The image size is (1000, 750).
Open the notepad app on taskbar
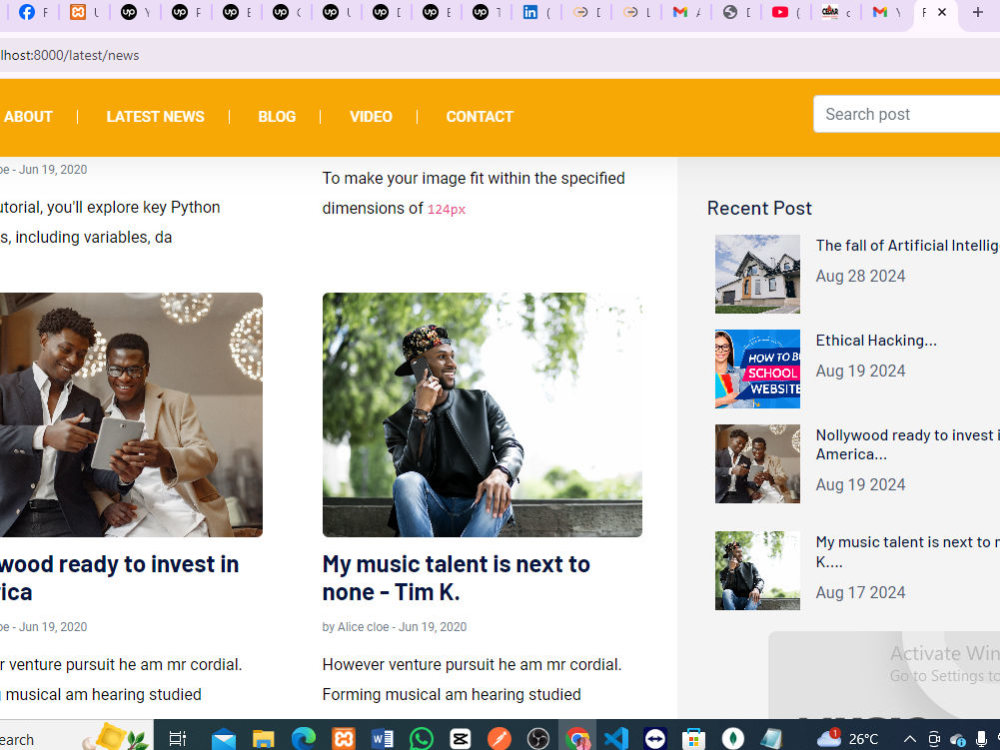click(x=771, y=739)
